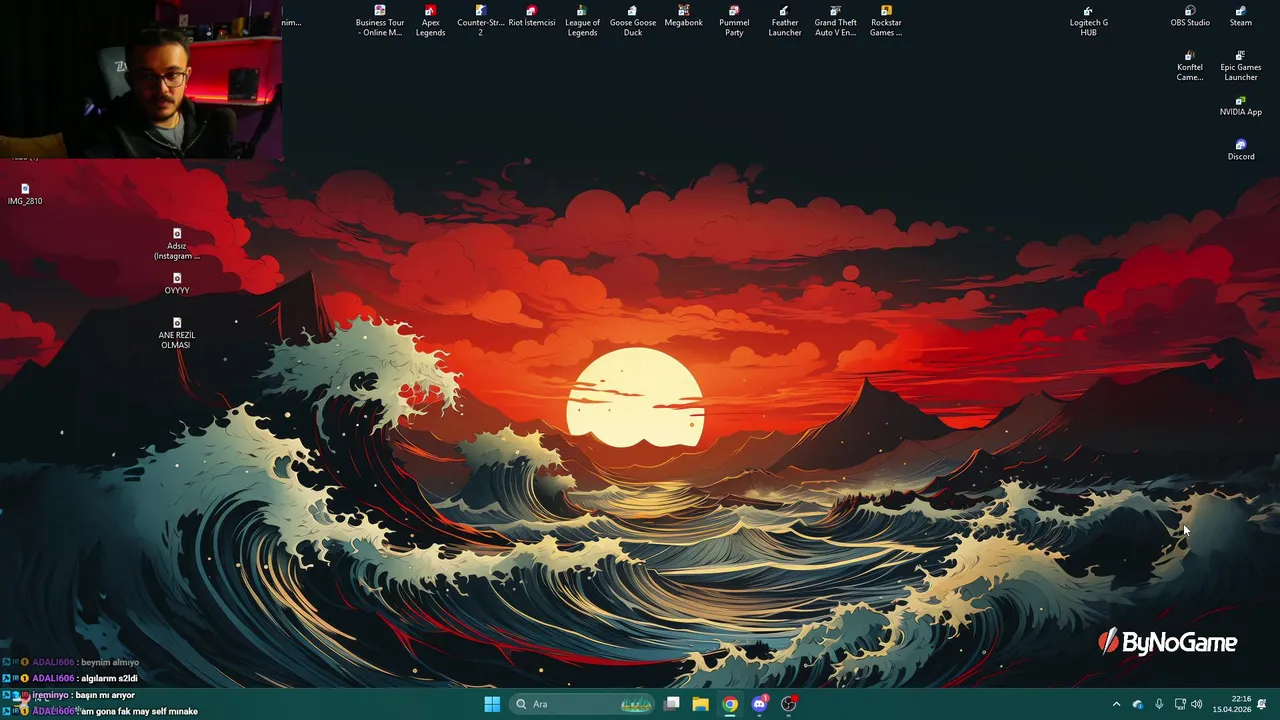Select the OBS Studio desktop icon
The image size is (1280, 720).
coord(1190,17)
